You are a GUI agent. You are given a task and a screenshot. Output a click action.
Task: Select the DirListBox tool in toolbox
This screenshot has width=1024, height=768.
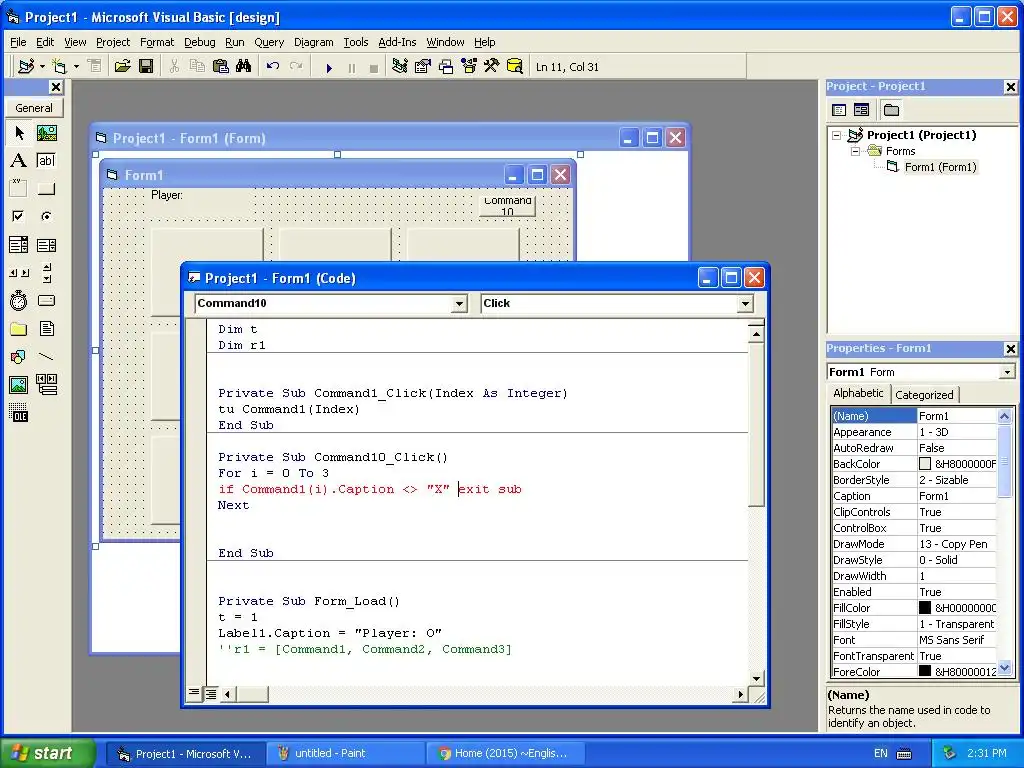[19, 328]
